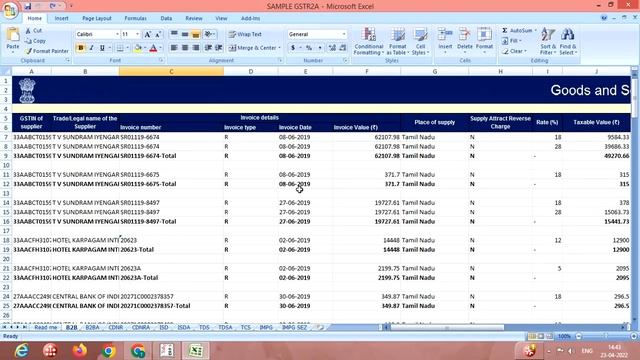This screenshot has height=360, width=640.
Task: Click the Copy command
Action: [x=36, y=41]
